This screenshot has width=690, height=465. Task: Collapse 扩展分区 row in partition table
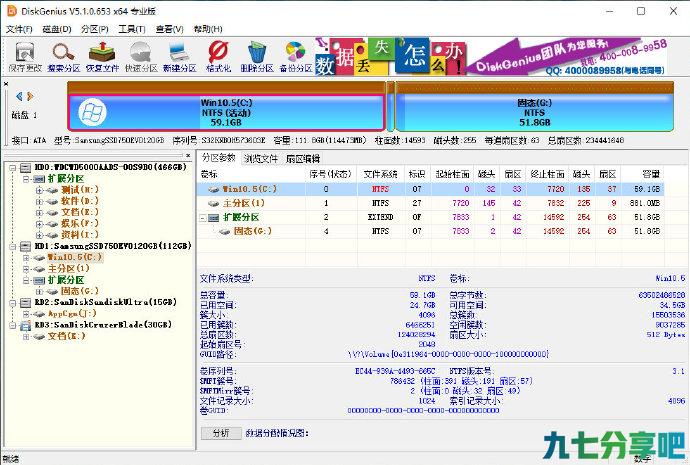(203, 218)
